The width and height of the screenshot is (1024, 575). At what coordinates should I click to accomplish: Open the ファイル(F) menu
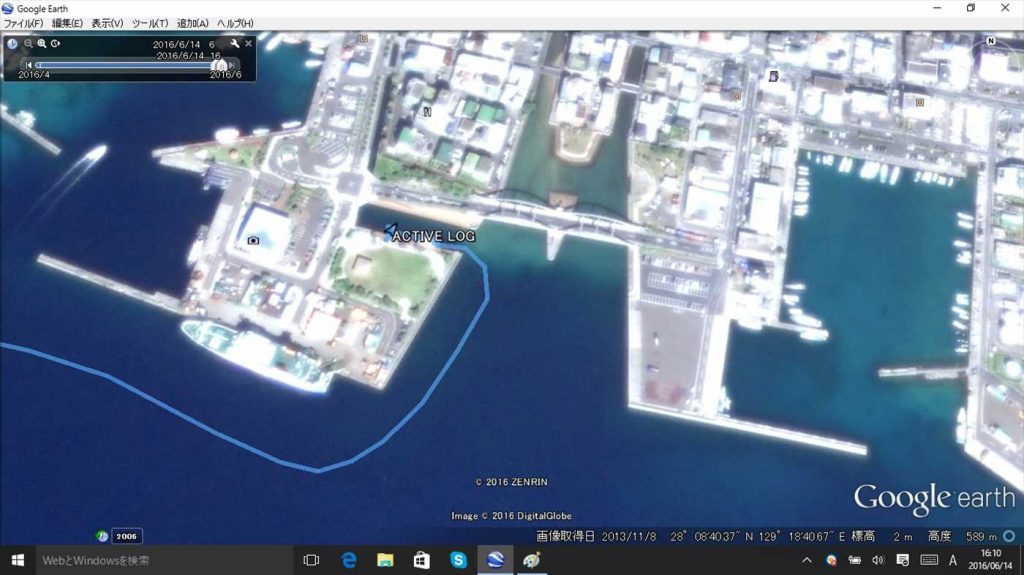point(23,23)
